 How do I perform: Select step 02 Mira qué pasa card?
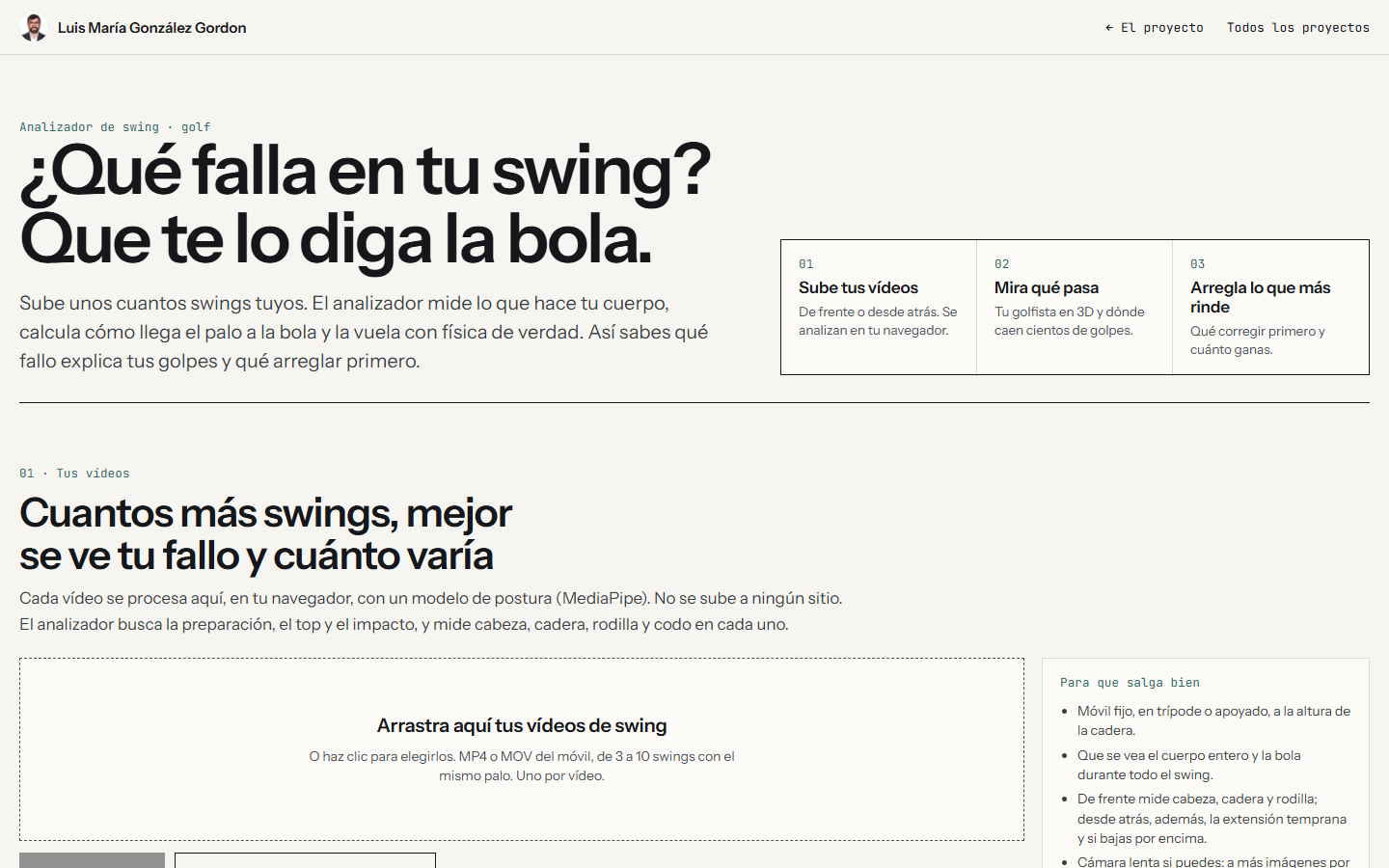tap(1075, 307)
